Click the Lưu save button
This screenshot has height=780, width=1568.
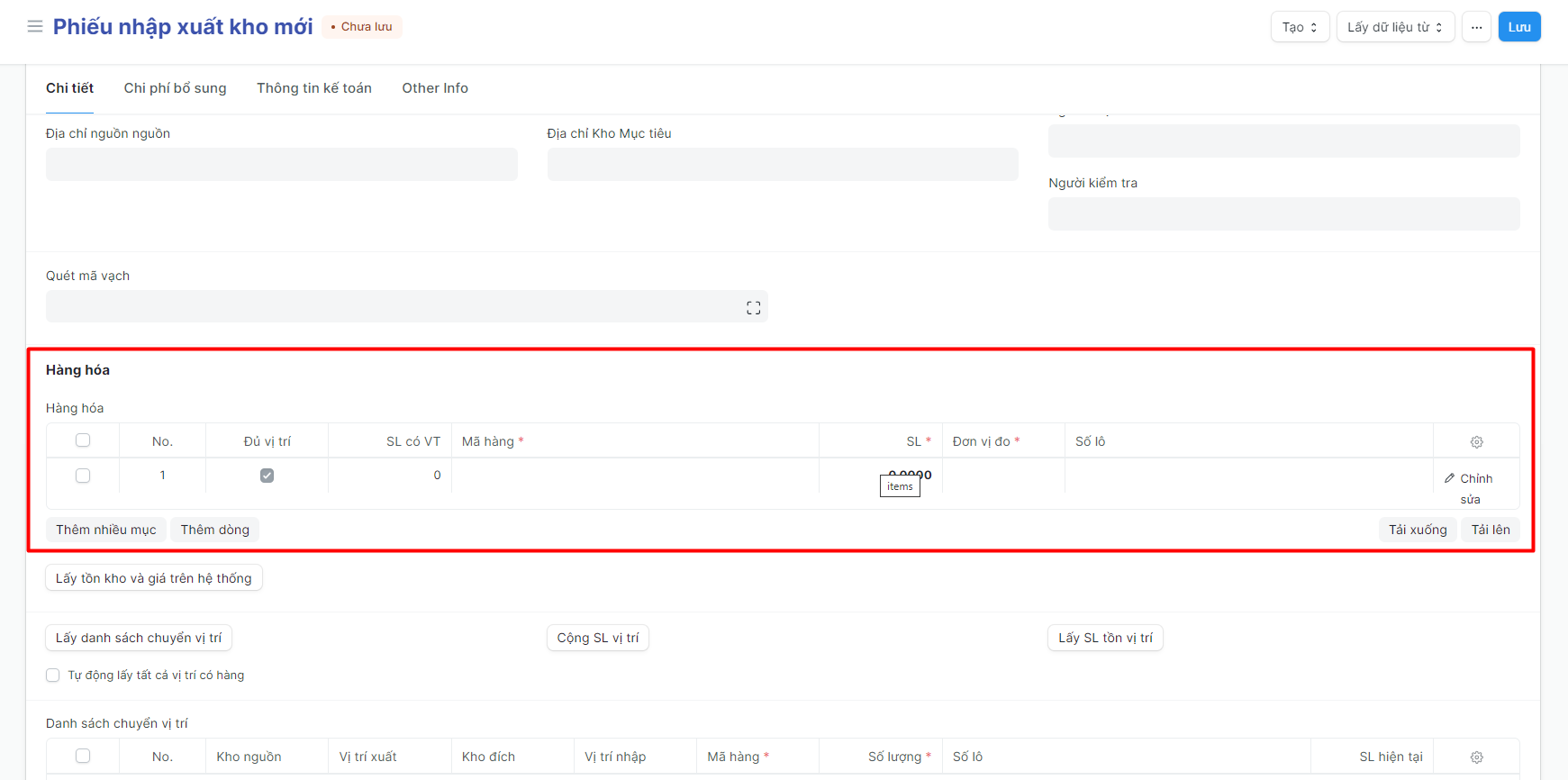[x=1518, y=27]
